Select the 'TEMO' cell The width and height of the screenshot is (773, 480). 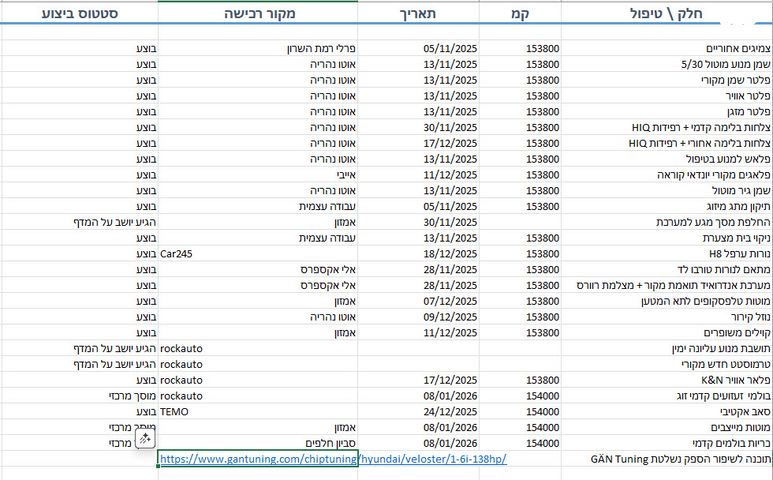(175, 410)
